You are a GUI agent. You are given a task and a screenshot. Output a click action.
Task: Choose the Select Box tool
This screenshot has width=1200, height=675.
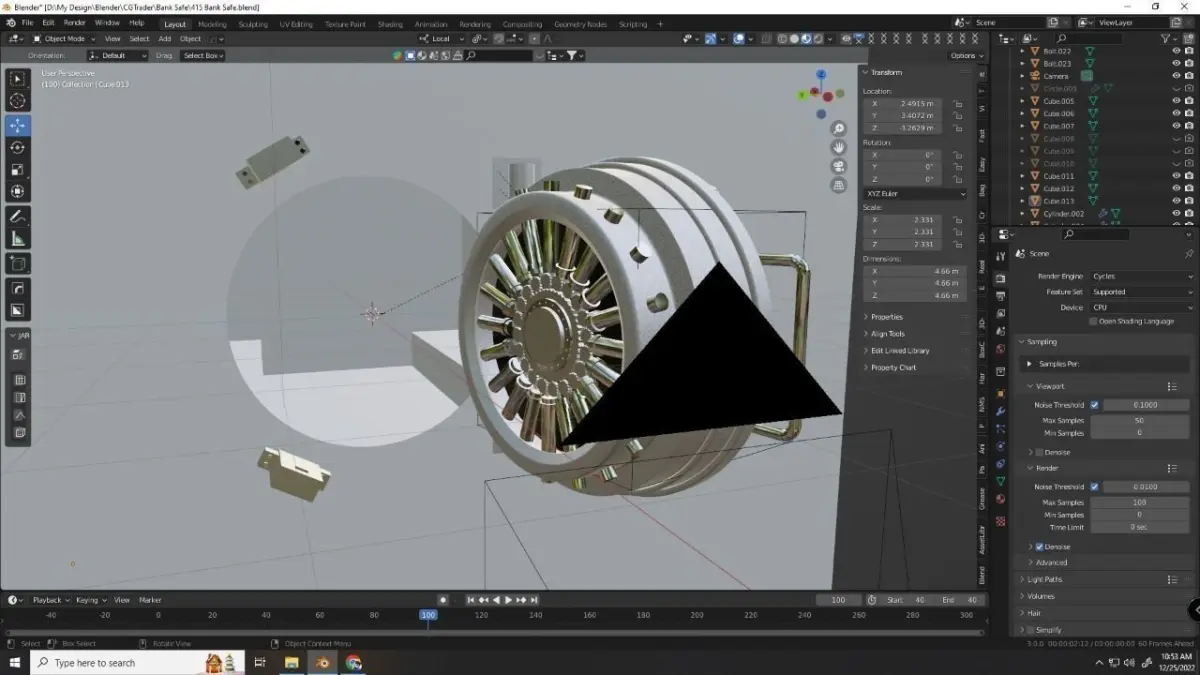(18, 78)
